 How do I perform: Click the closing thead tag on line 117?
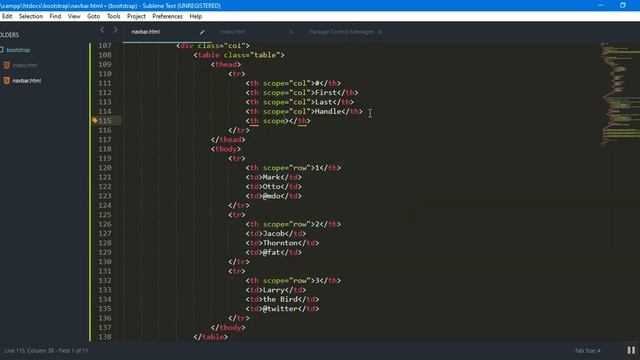pyautogui.click(x=228, y=140)
